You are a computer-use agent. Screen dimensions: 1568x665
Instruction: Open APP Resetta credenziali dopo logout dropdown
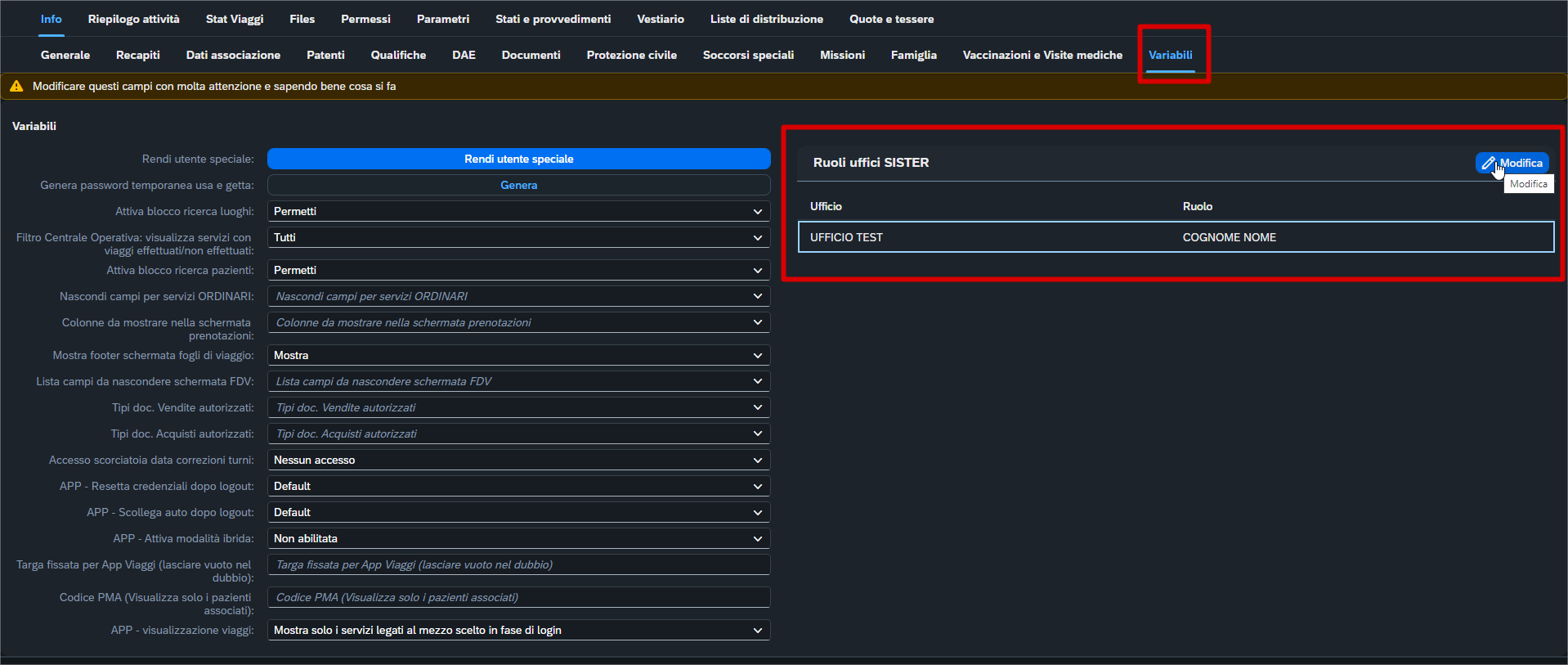[x=518, y=487]
